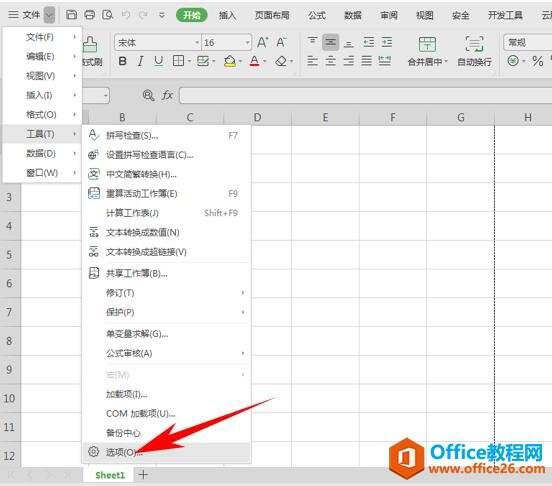This screenshot has width=552, height=486.
Task: Open 格式(O) submenu
Action: click(x=42, y=114)
